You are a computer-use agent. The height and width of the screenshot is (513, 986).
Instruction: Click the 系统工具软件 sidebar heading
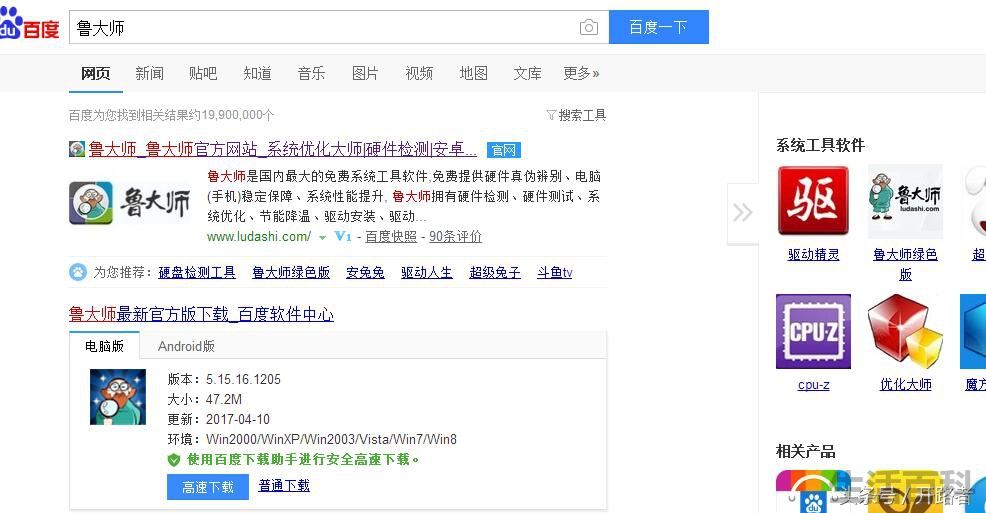click(820, 145)
